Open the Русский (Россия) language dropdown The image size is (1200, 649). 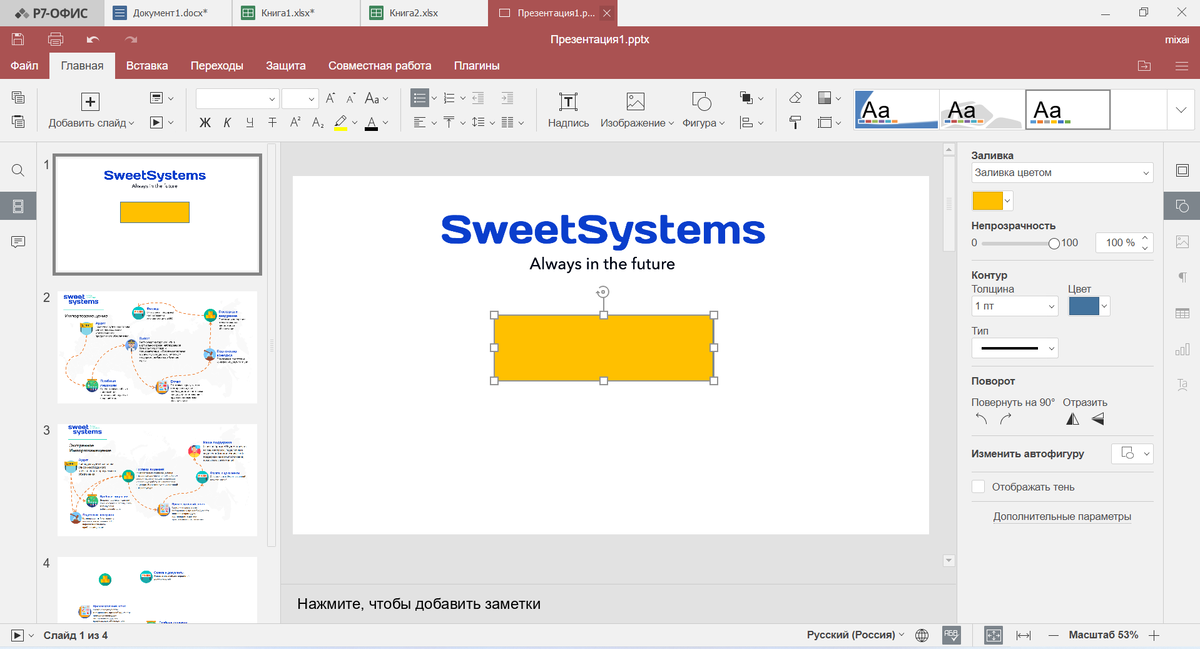pyautogui.click(x=855, y=635)
